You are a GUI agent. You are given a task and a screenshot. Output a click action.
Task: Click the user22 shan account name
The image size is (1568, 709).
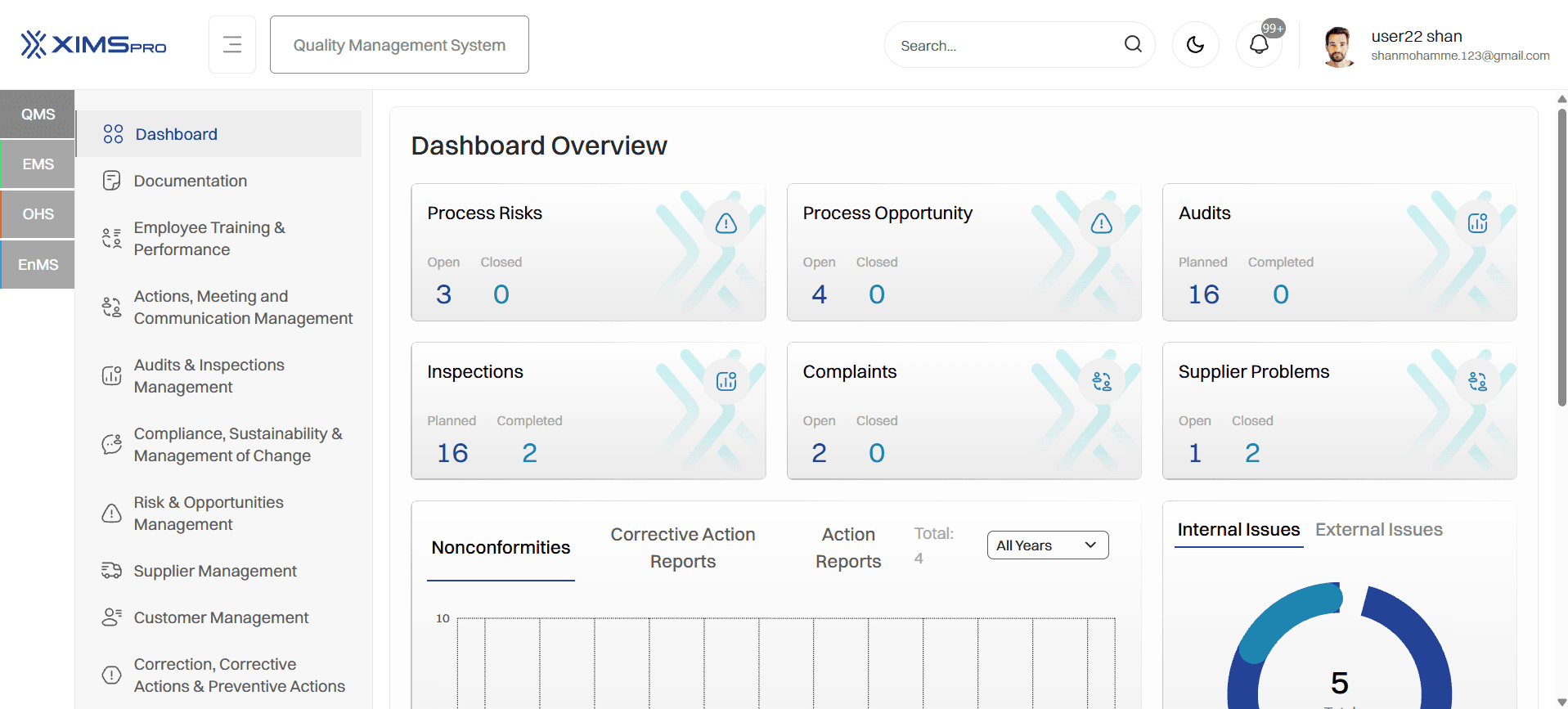point(1417,36)
